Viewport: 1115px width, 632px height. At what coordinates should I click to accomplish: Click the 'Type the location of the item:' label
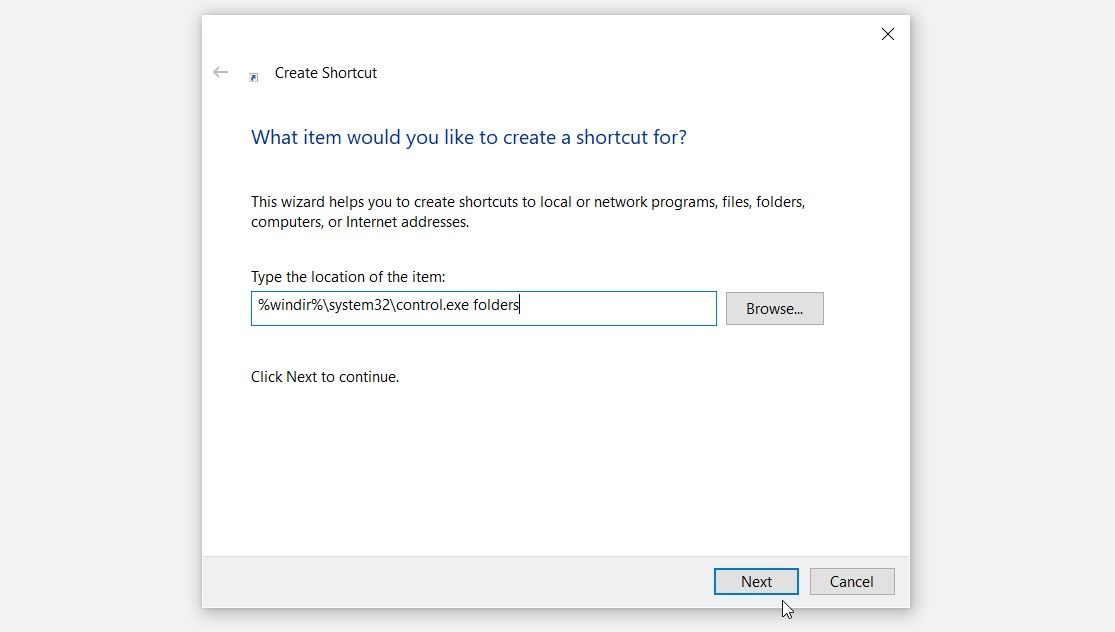click(x=348, y=277)
